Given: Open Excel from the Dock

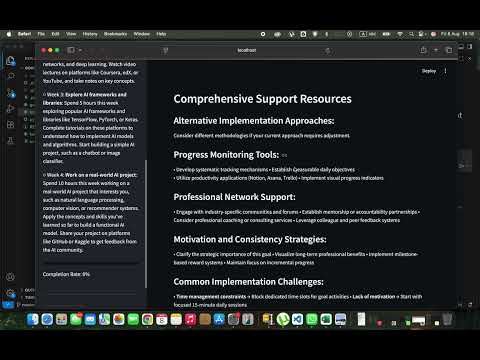Looking at the screenshot, I should click(326, 319).
